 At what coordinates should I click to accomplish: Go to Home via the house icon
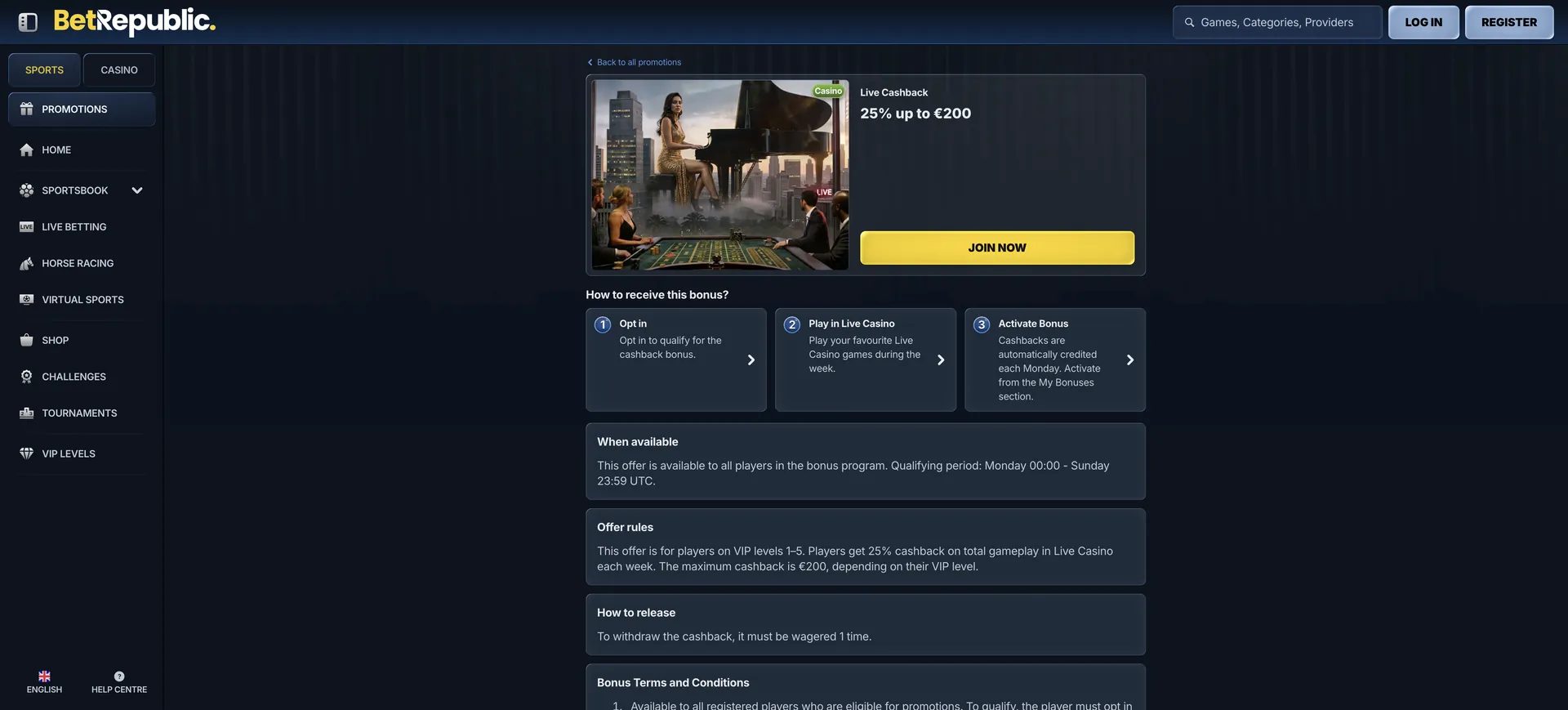[27, 150]
